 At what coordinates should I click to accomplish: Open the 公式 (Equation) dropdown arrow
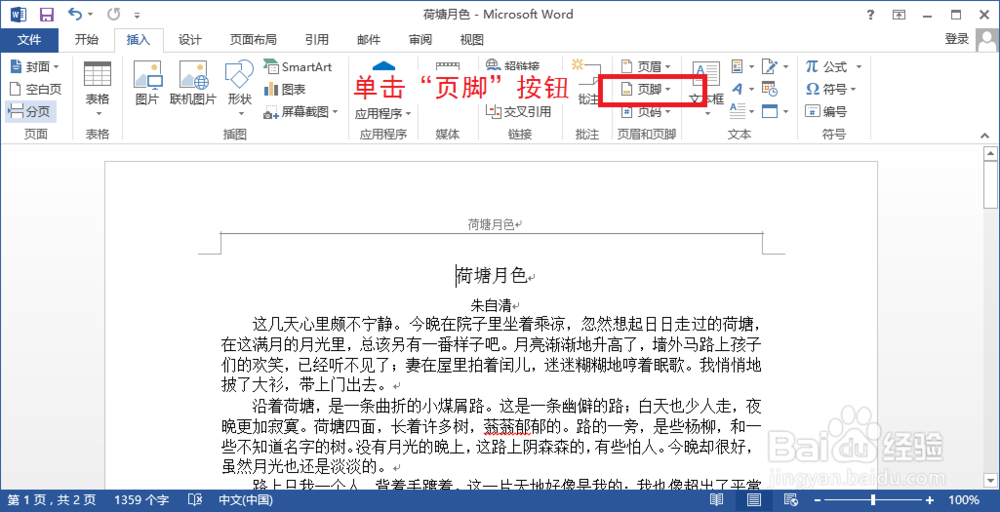click(x=858, y=66)
